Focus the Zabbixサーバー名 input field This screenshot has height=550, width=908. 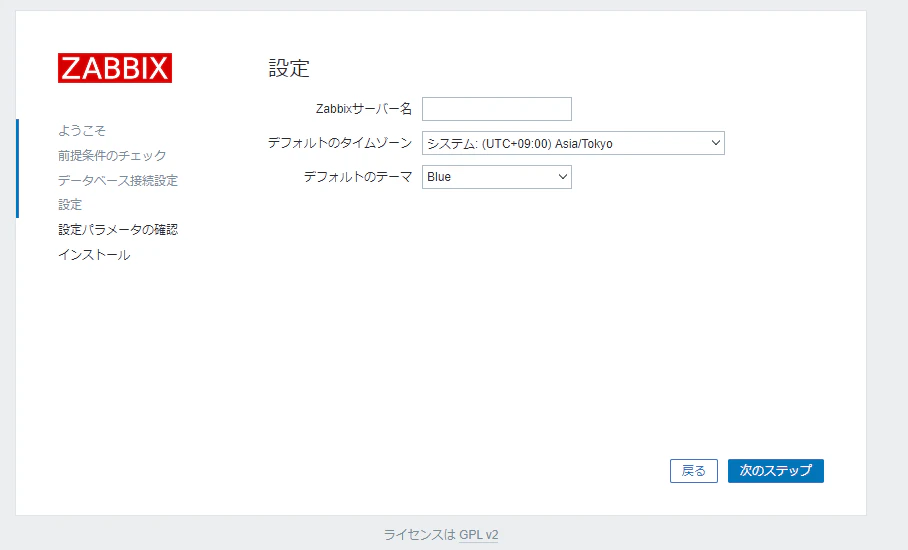(x=497, y=109)
